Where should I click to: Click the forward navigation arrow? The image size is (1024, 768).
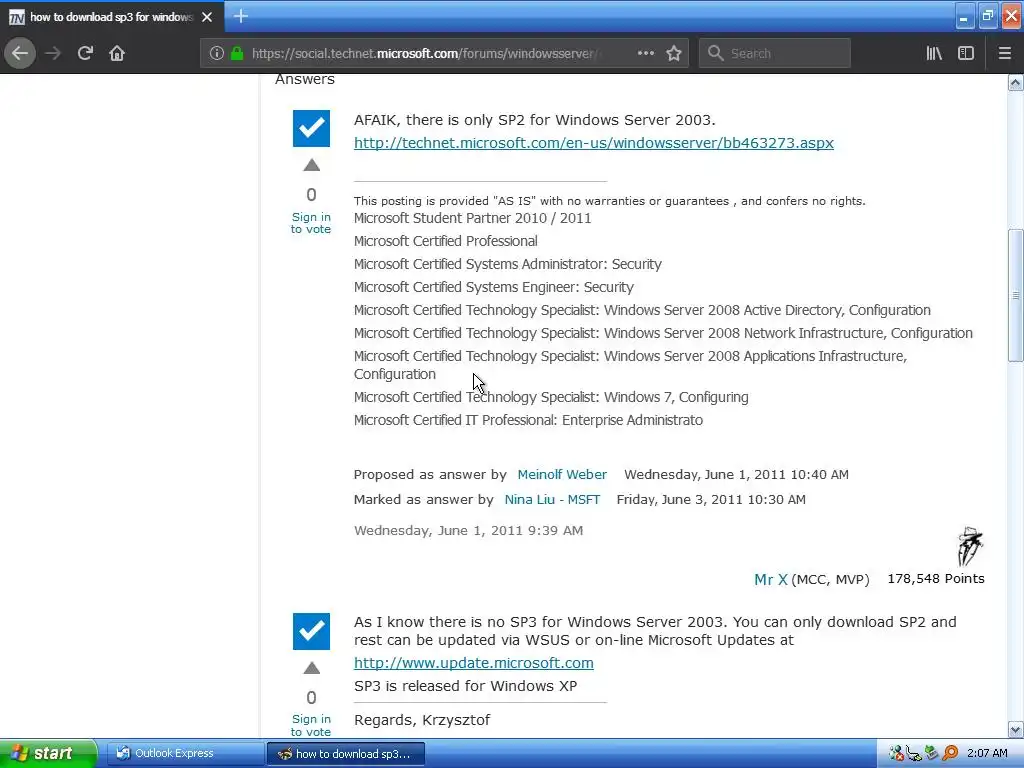(53, 53)
